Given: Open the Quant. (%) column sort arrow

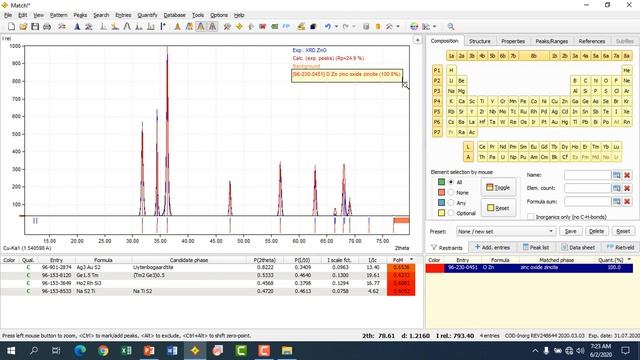Looking at the screenshot, I should (629, 260).
